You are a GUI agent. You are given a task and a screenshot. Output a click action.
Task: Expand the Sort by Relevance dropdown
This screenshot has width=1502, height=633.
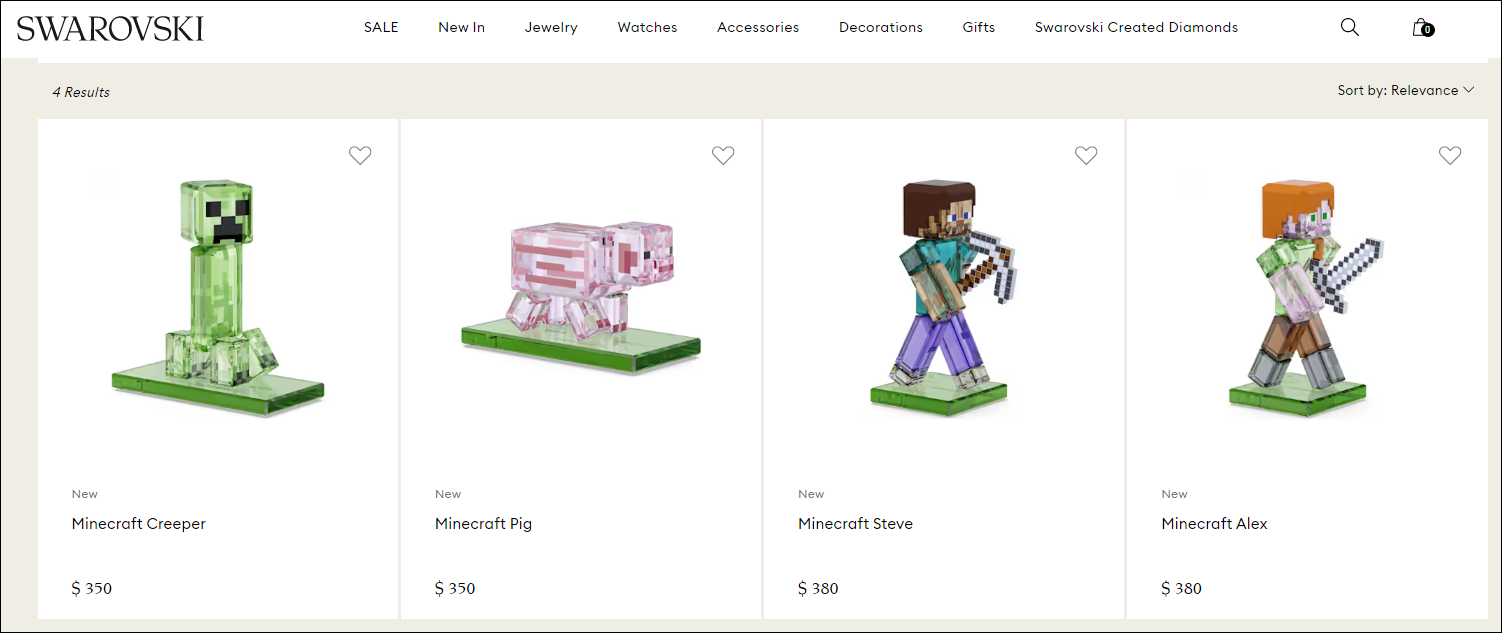(x=1406, y=90)
